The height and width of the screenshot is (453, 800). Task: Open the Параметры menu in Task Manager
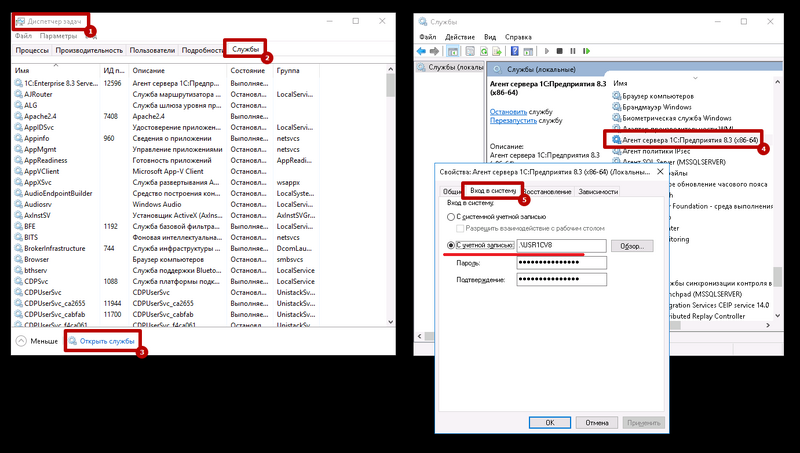(59, 36)
